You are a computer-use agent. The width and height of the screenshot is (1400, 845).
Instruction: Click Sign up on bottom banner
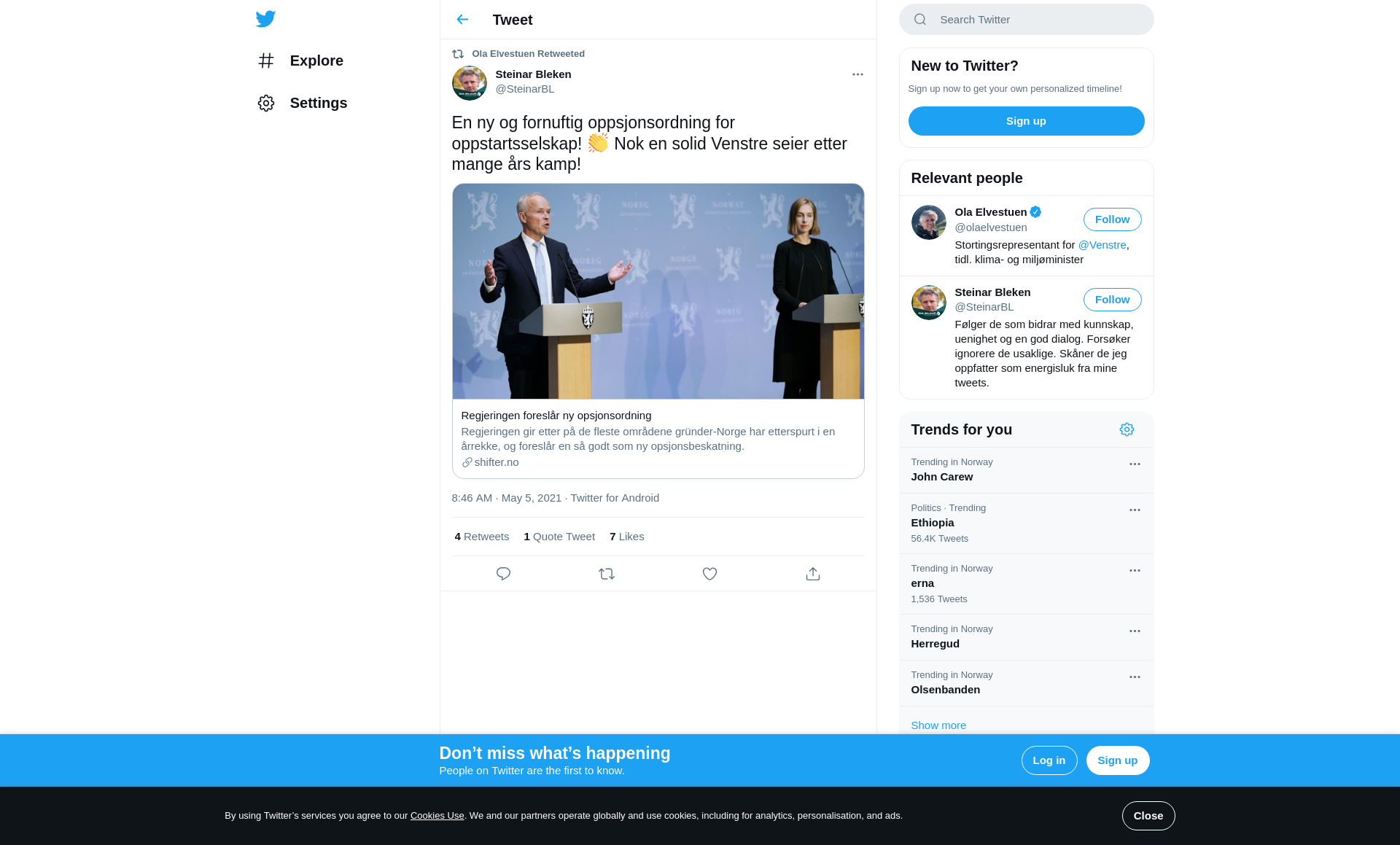[1117, 760]
